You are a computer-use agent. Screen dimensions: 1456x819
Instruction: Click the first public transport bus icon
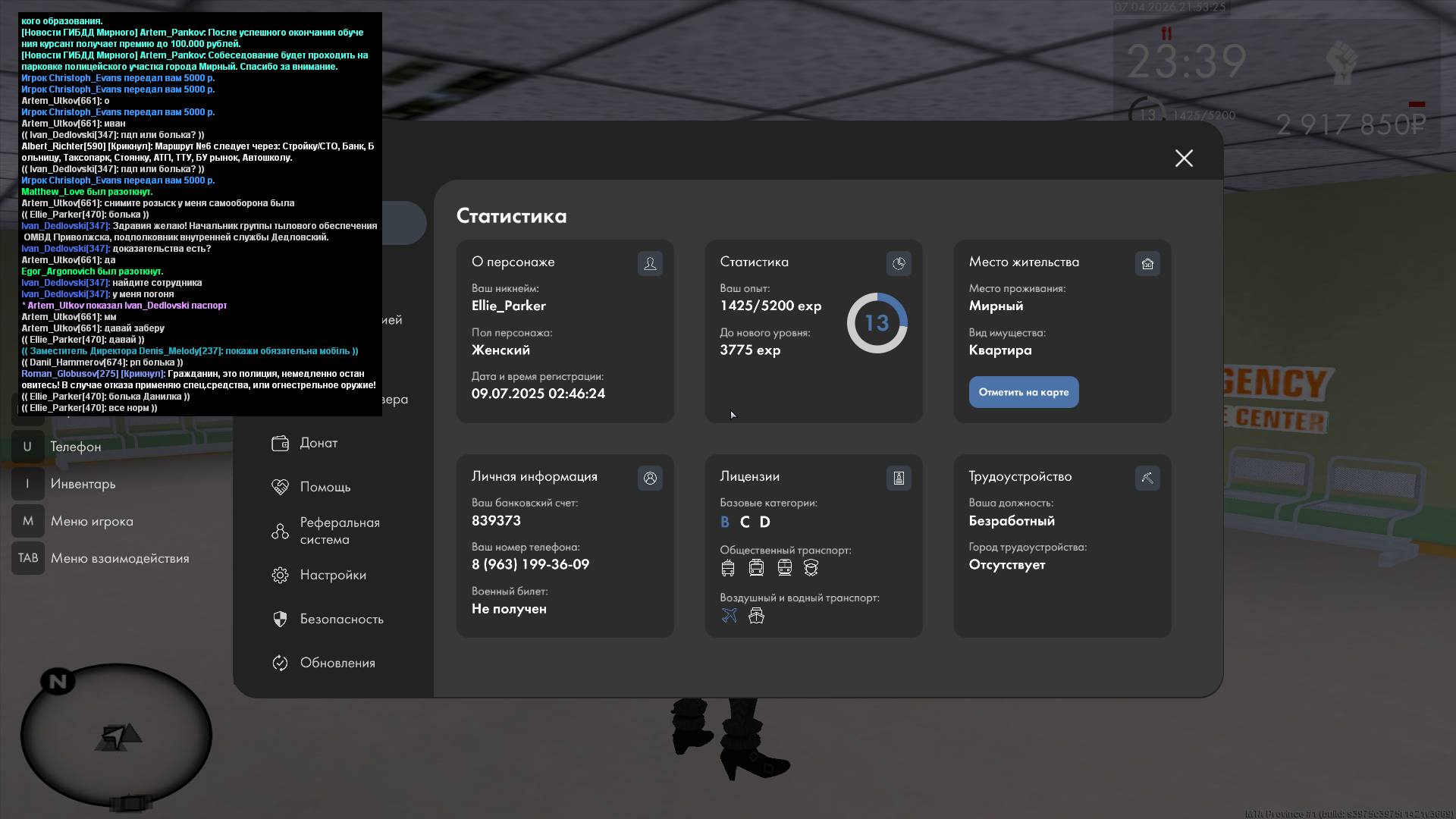coord(728,567)
